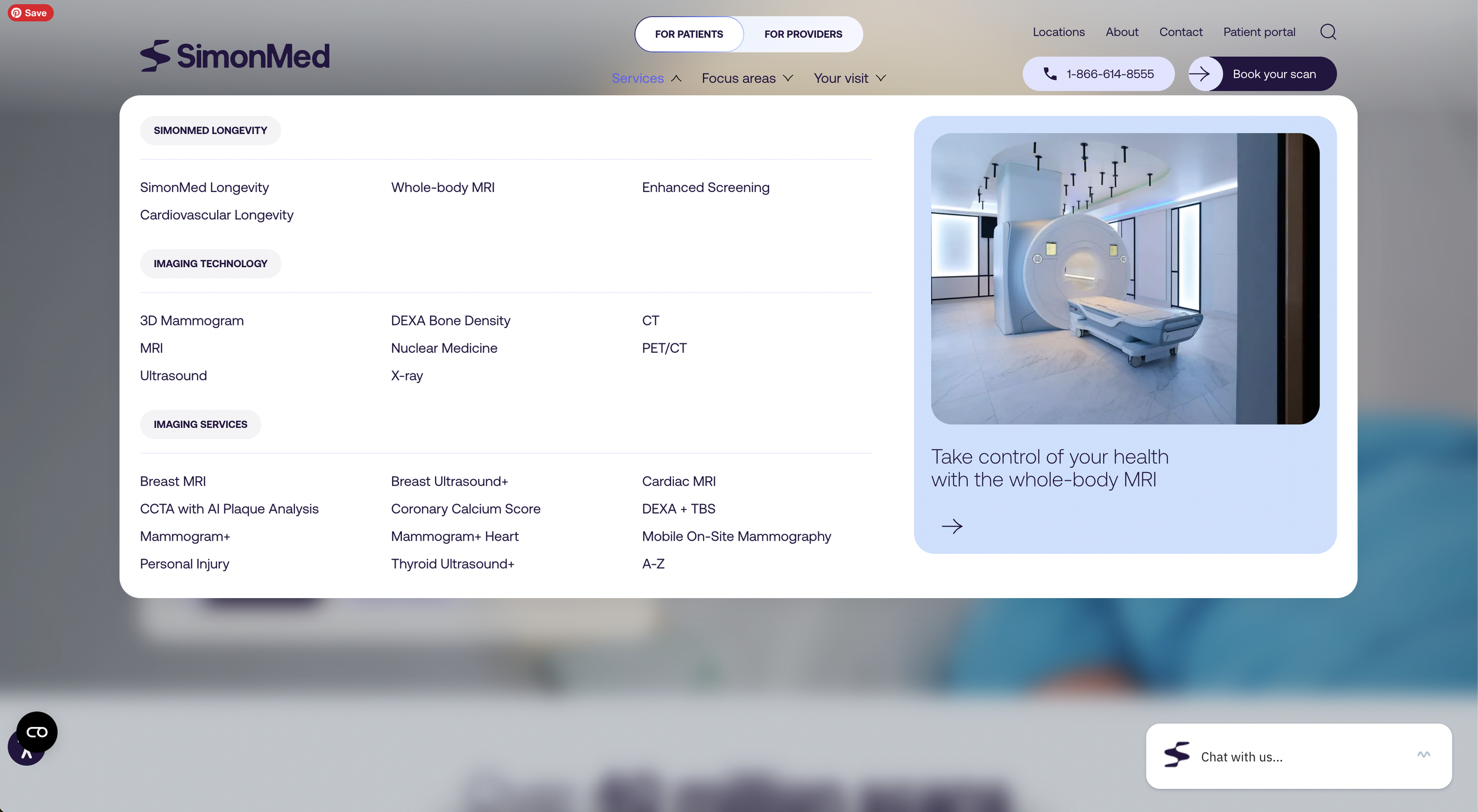
Task: Open the Contact link
Action: 1181,32
